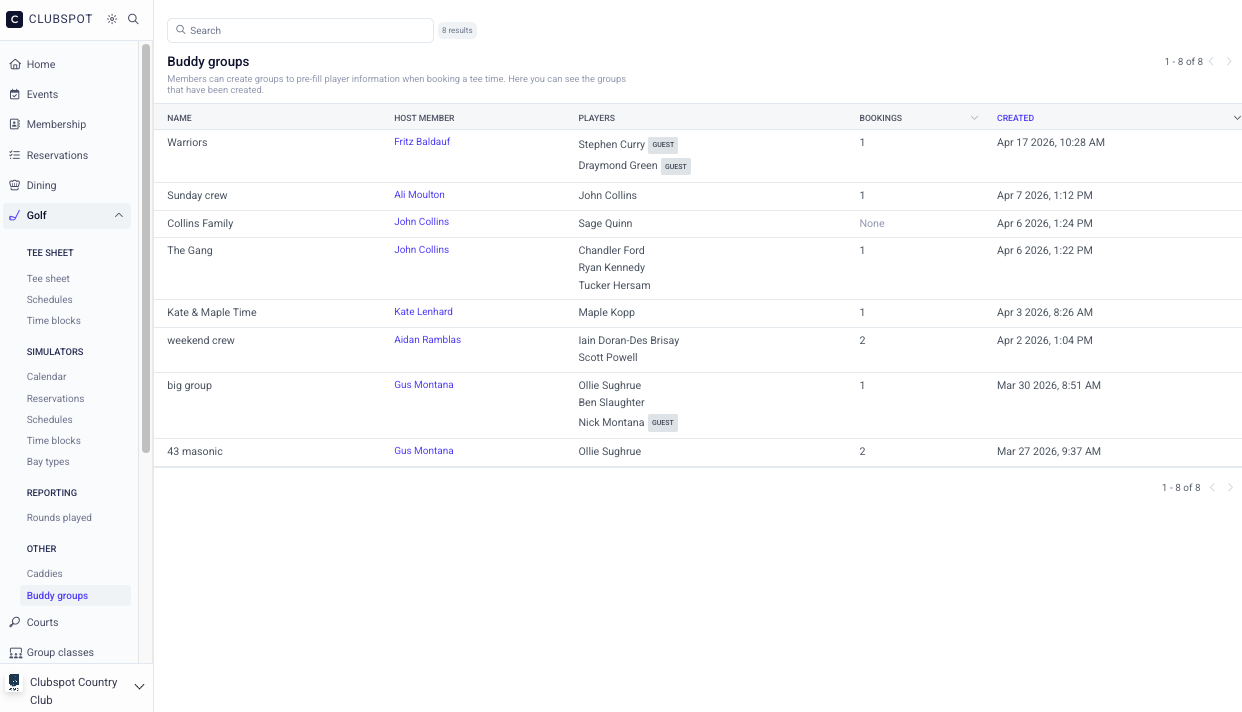
Task: Toggle the light/dark theme icon
Action: 112,19
